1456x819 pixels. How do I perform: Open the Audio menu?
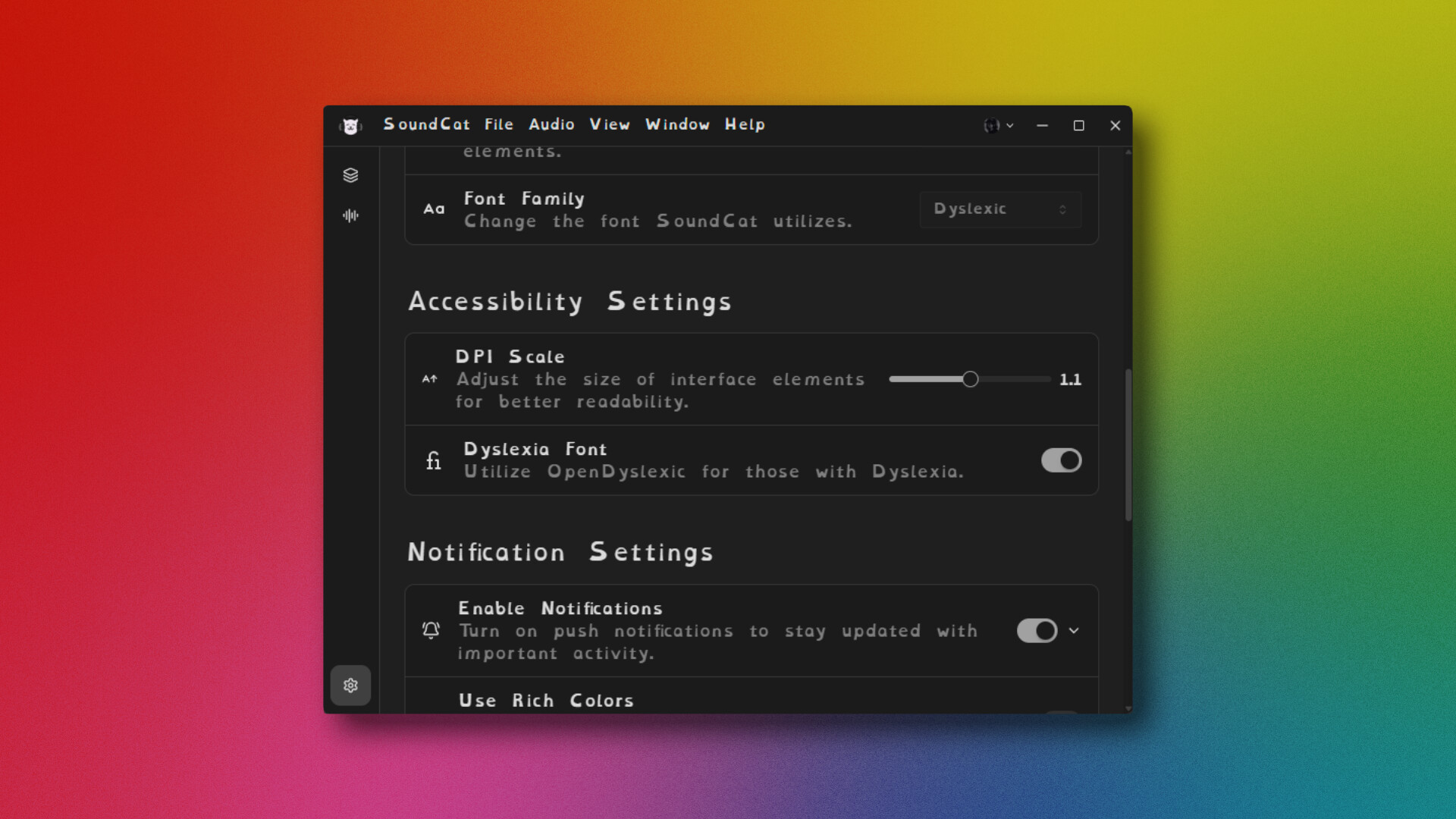tap(551, 124)
